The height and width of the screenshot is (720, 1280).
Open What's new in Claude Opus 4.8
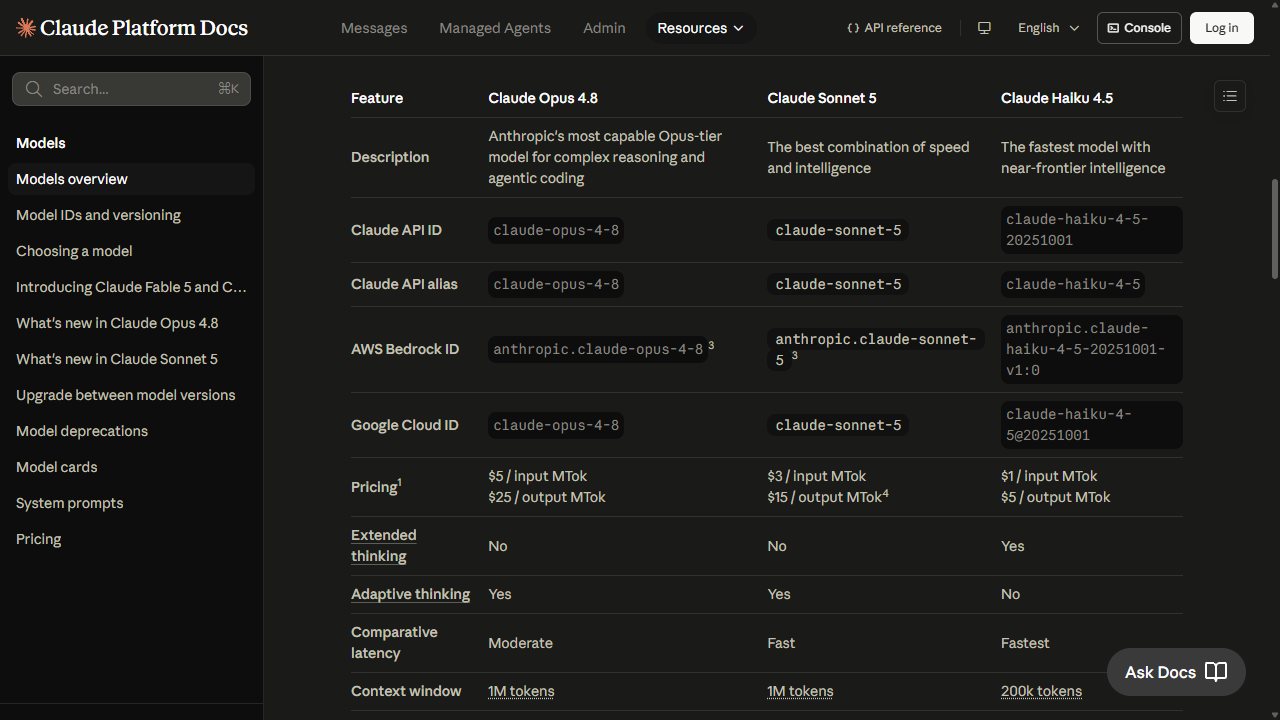pyautogui.click(x=117, y=323)
